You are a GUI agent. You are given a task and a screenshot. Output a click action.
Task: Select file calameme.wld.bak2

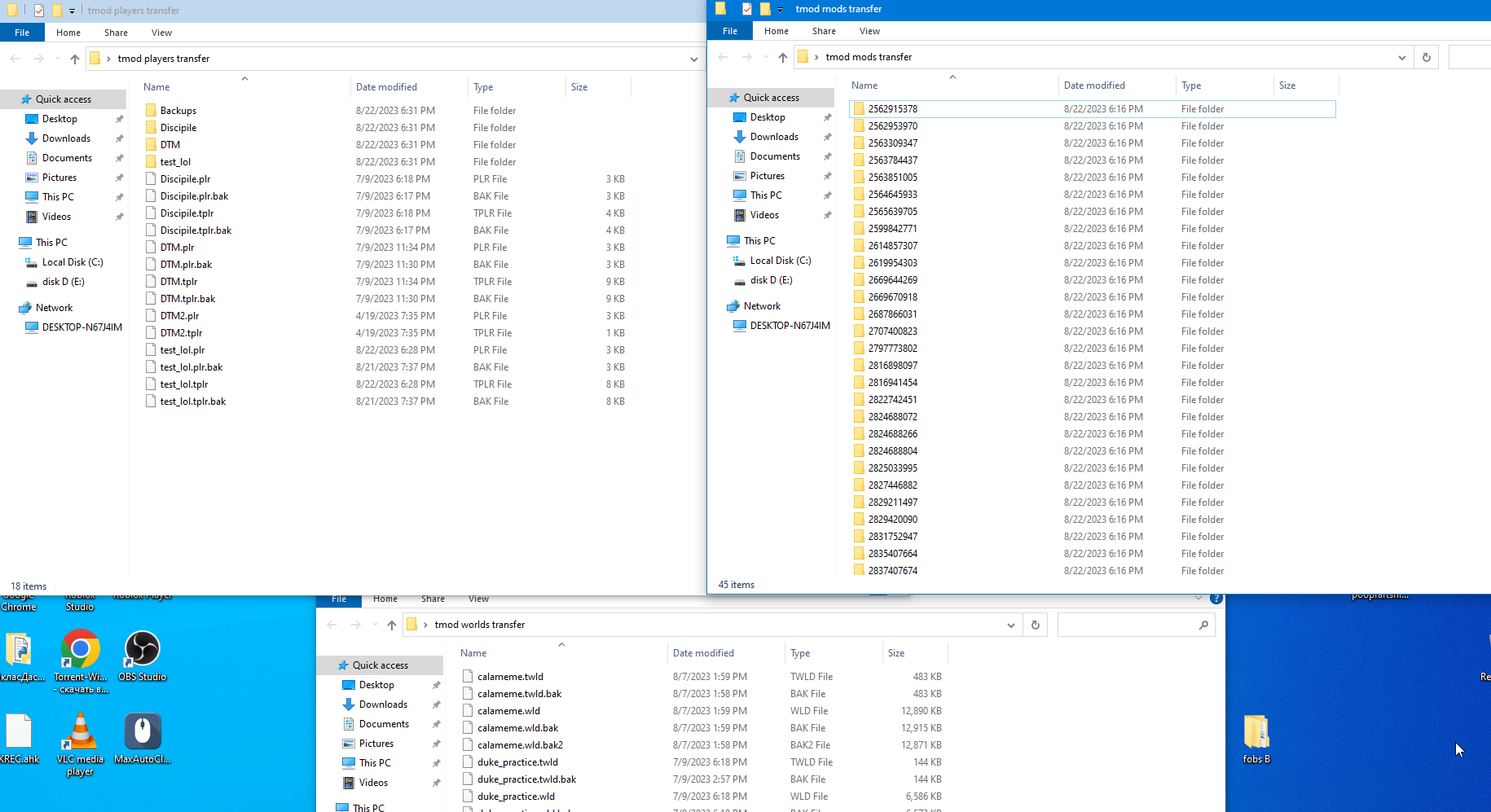click(x=703, y=745)
